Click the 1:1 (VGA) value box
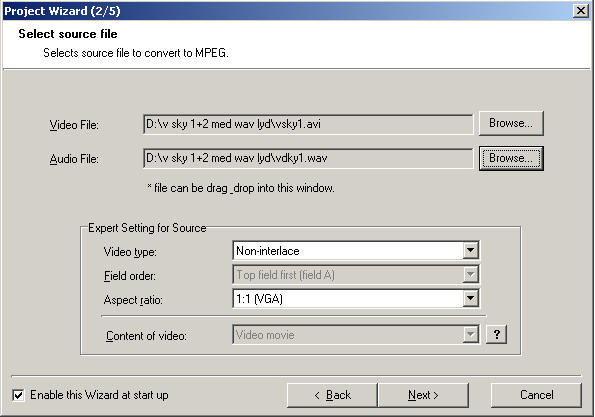The image size is (595, 417). [x=348, y=299]
